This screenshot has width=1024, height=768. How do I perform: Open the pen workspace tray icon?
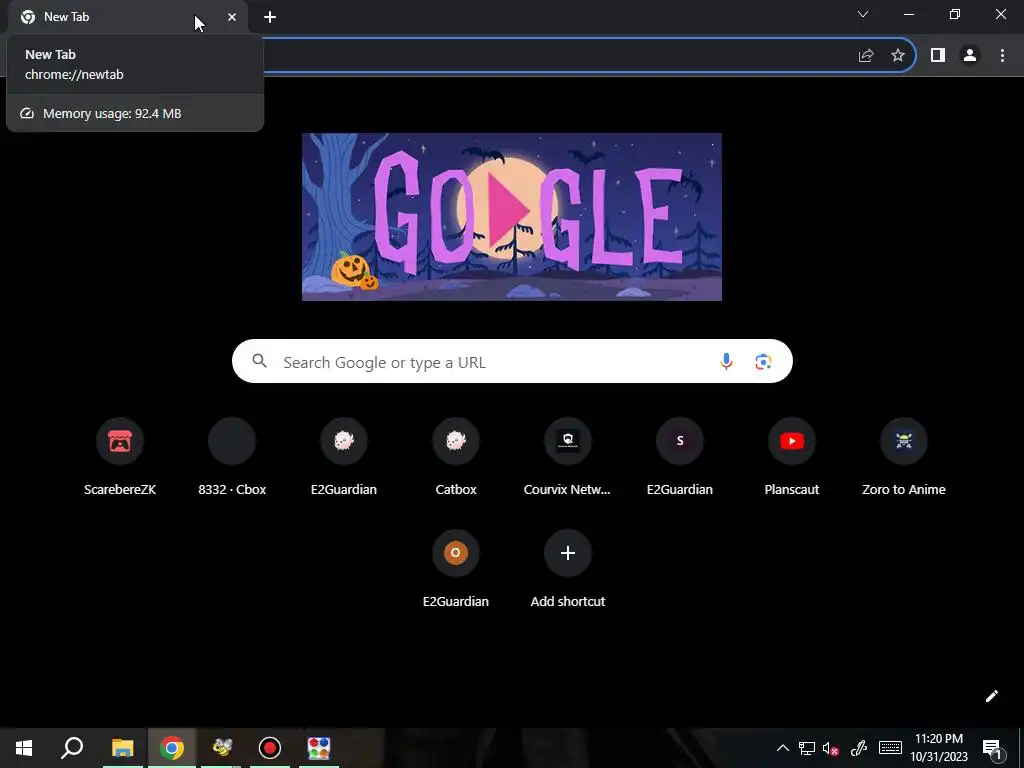click(x=859, y=748)
